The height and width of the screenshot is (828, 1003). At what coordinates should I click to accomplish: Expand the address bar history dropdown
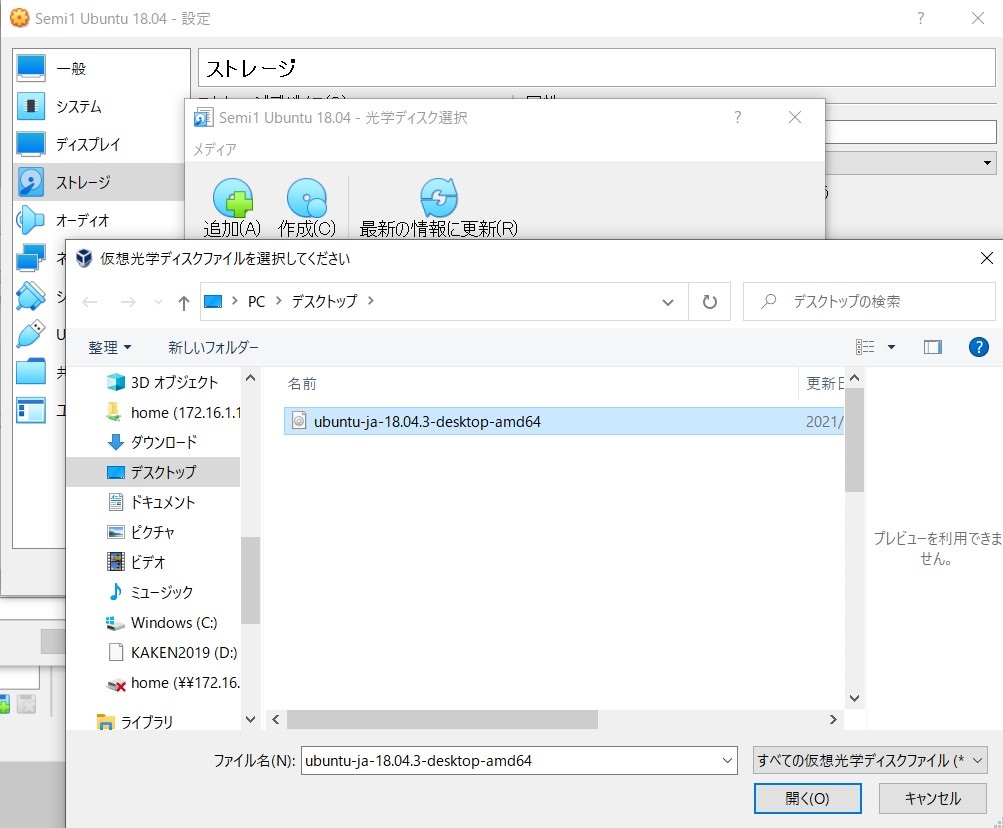coord(668,302)
